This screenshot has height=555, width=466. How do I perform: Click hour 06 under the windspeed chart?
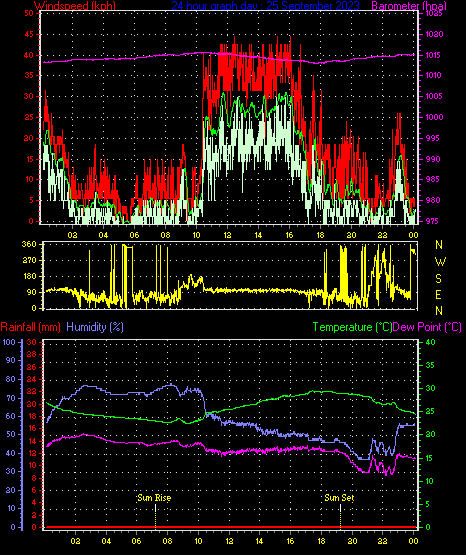click(x=134, y=235)
